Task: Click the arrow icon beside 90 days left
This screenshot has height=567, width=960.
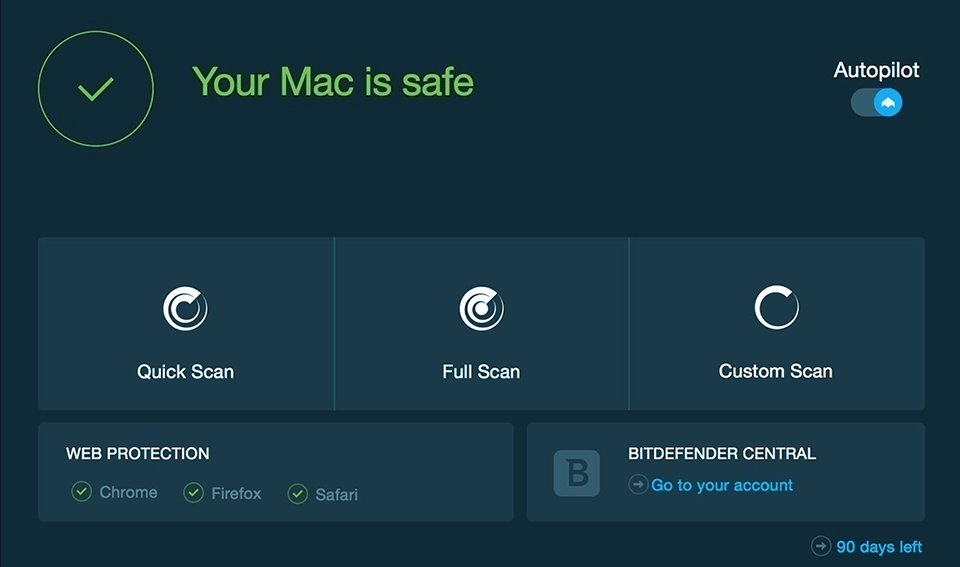Action: 822,546
